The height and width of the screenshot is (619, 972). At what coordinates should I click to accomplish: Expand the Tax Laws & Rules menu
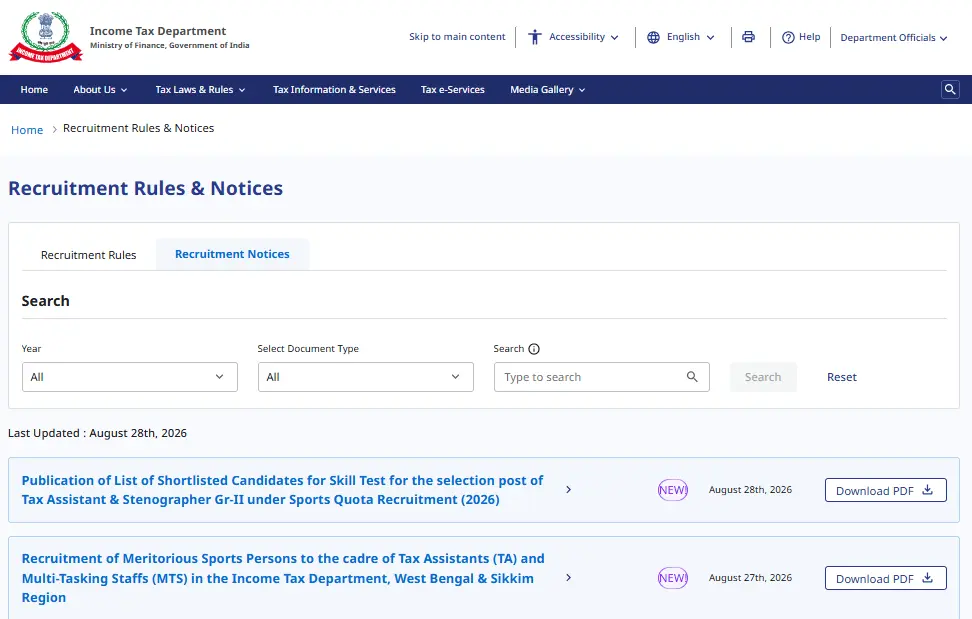[200, 90]
